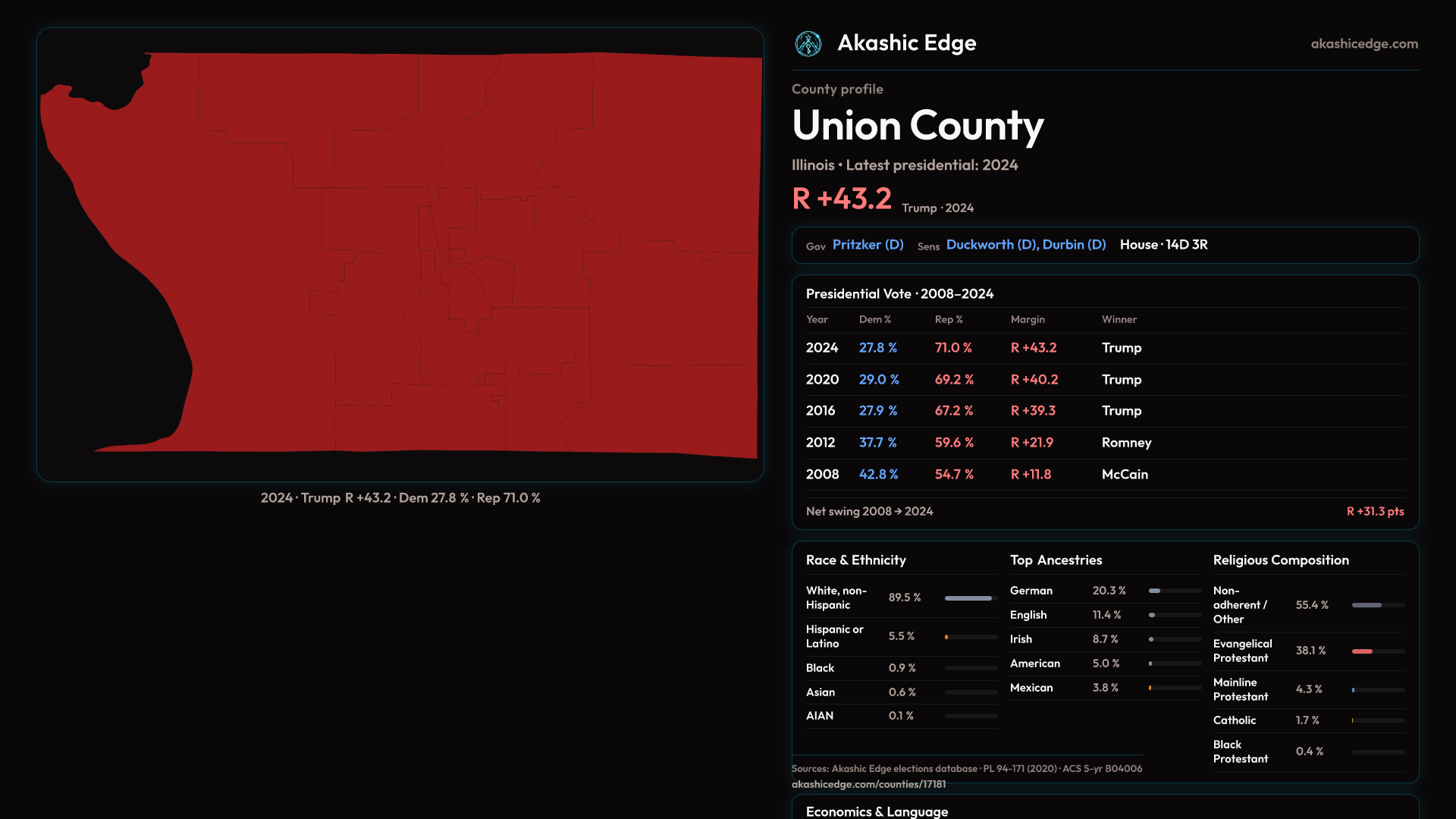Click the R +43.2 margin headline

(x=842, y=199)
